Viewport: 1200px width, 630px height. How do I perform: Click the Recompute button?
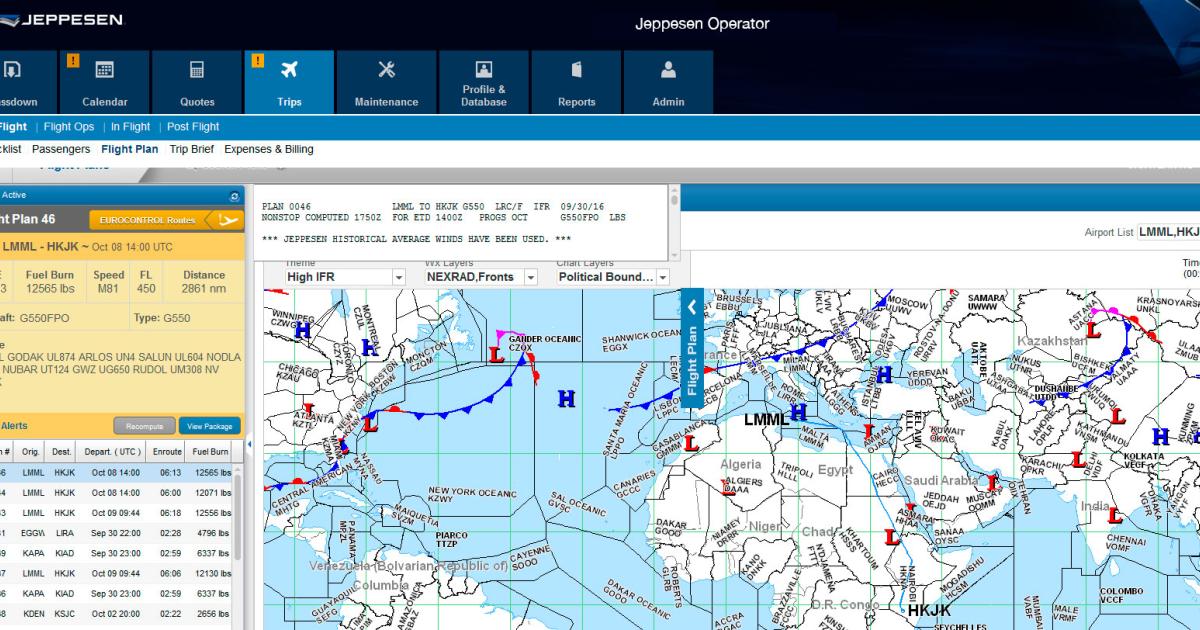coord(144,425)
